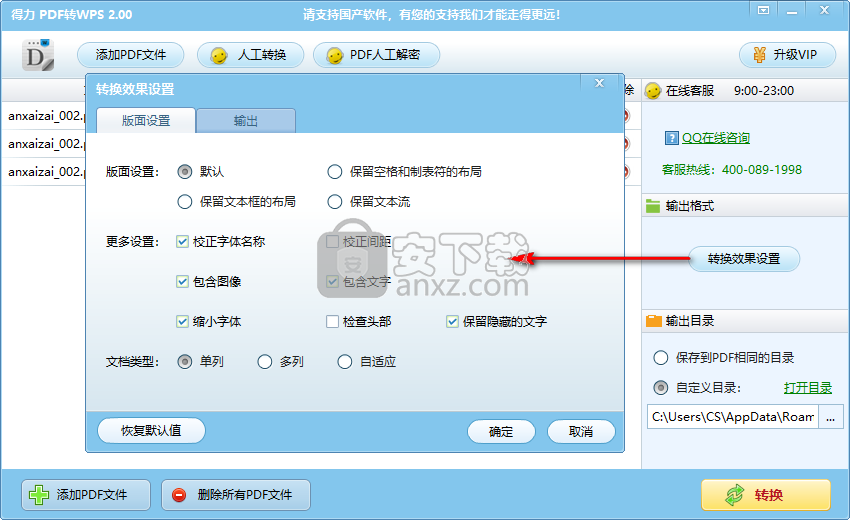Click the red minus icon on 删除所有PDF文件
The height and width of the screenshot is (520, 850).
179,495
